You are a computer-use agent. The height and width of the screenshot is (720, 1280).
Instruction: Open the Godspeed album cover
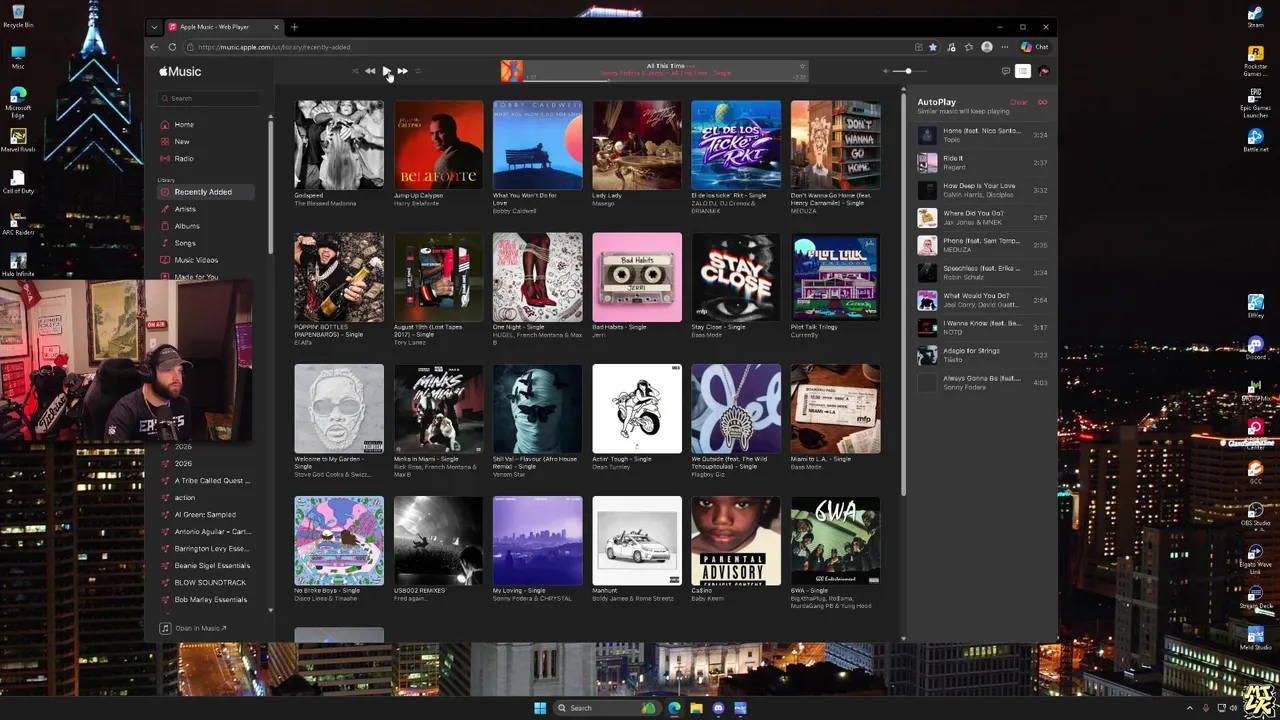coord(339,145)
